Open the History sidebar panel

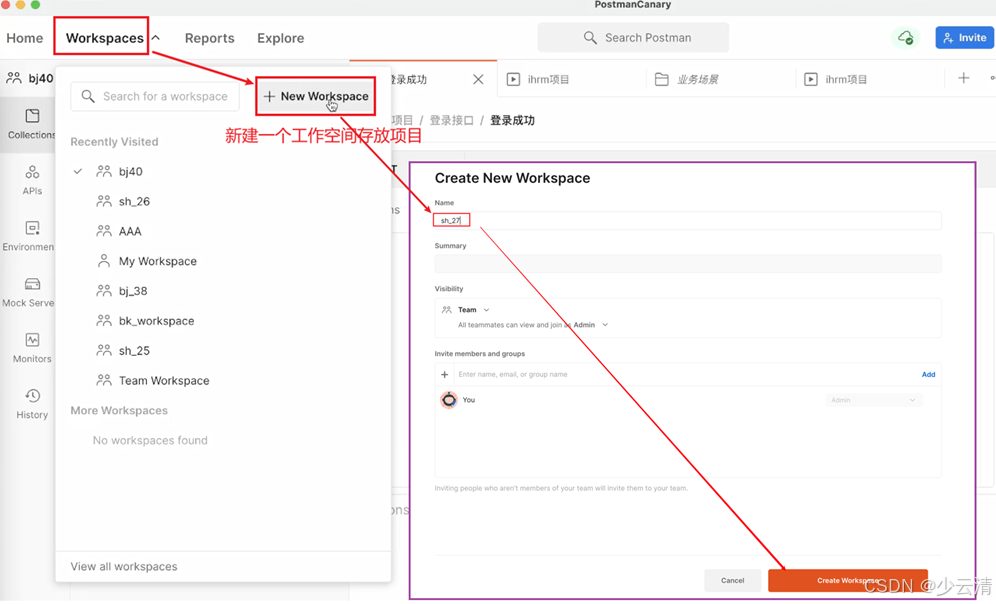[x=32, y=404]
